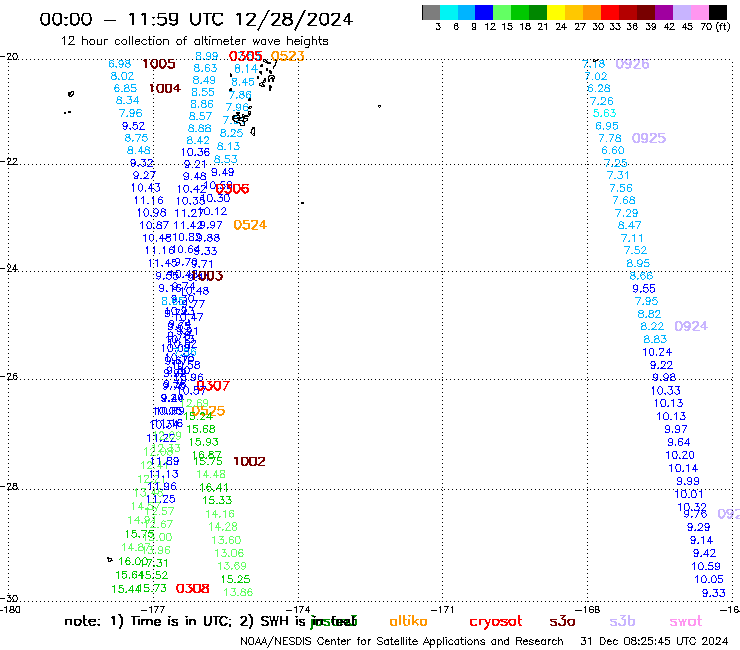Click the date title '00:00 – 11:59 UTC 12/28/2024'

(x=196, y=19)
